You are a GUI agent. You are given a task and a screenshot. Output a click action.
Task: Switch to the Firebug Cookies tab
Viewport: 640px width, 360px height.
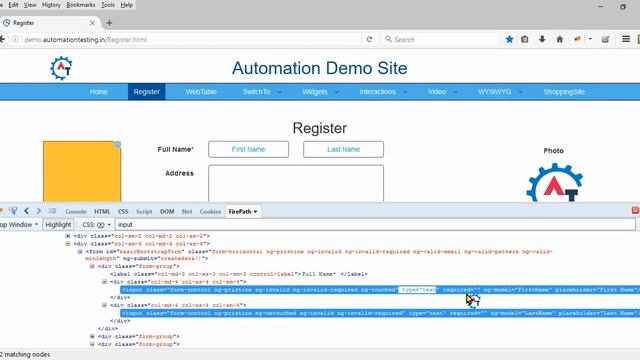pyautogui.click(x=210, y=211)
